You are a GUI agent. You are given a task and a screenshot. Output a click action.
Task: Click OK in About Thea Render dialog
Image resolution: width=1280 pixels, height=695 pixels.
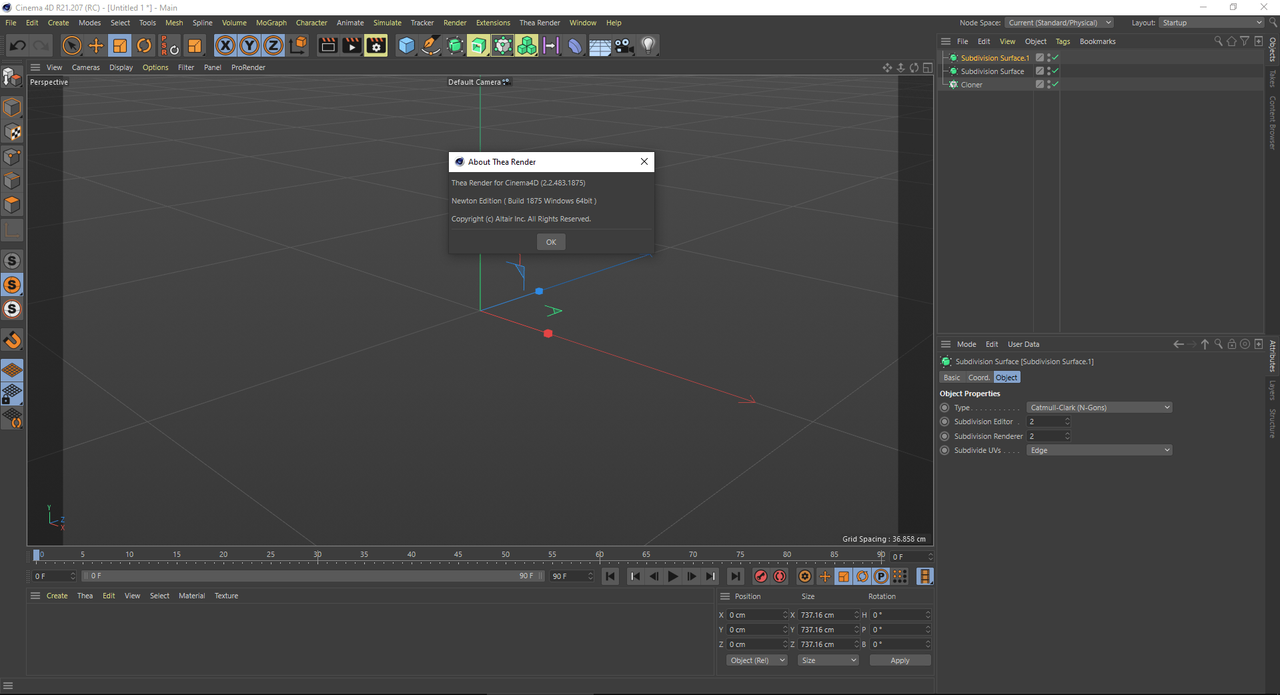pos(551,242)
